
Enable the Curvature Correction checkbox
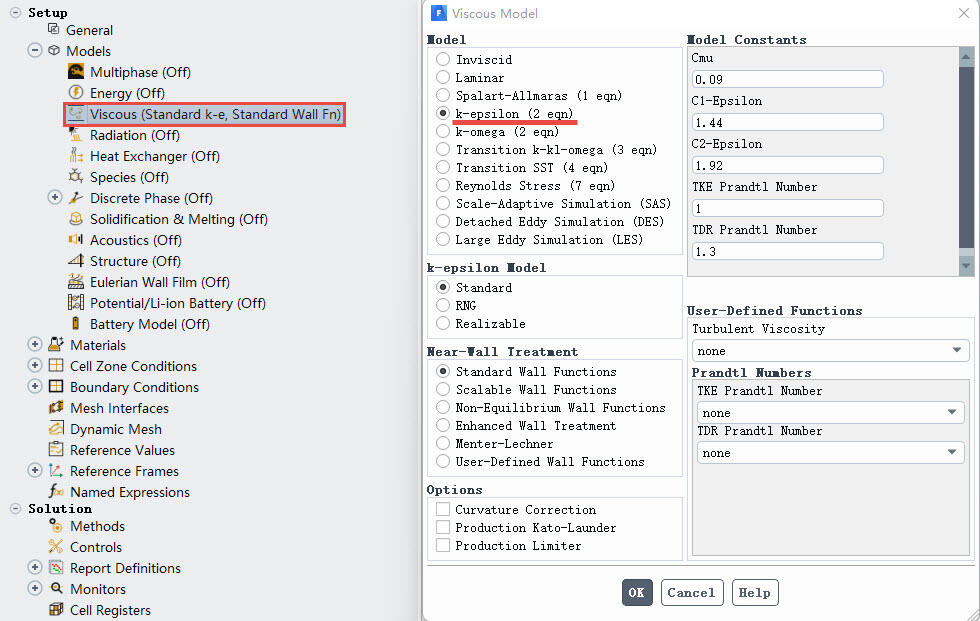pos(443,510)
